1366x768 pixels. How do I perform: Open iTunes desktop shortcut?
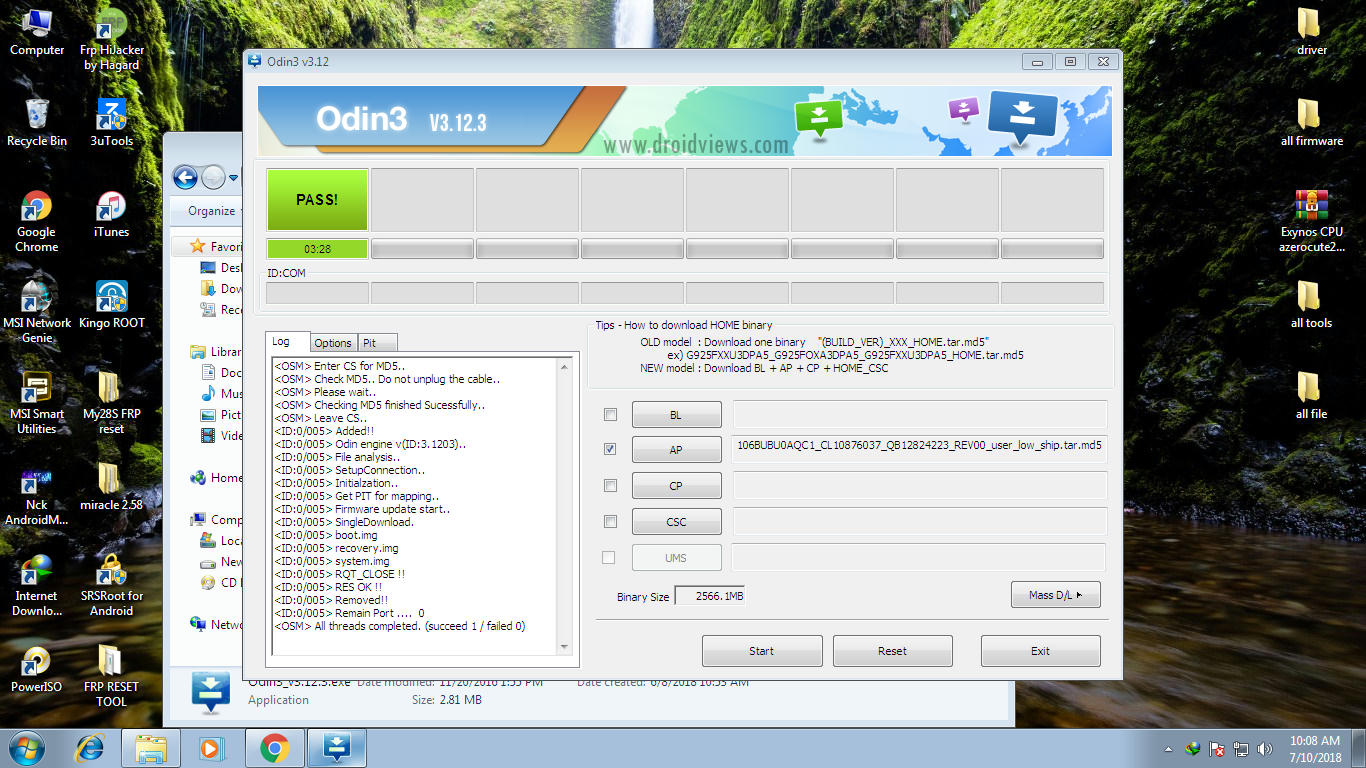(111, 214)
